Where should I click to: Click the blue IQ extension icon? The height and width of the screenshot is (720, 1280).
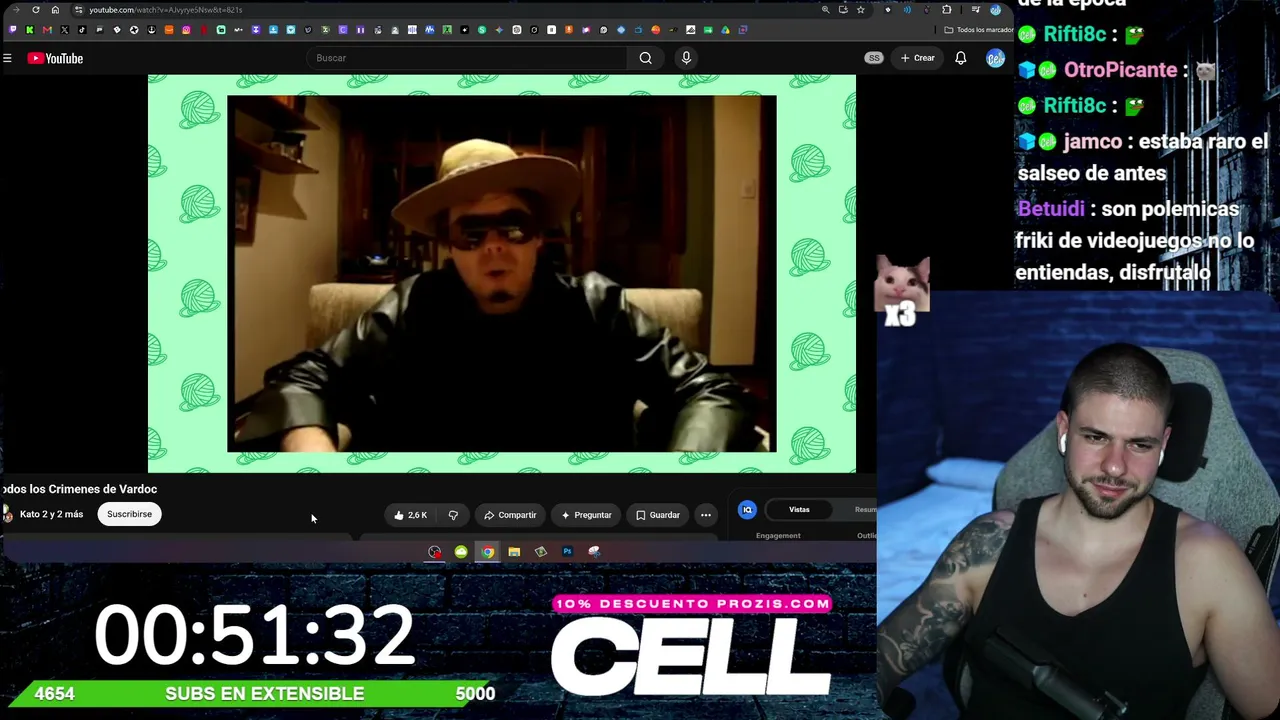tap(747, 510)
